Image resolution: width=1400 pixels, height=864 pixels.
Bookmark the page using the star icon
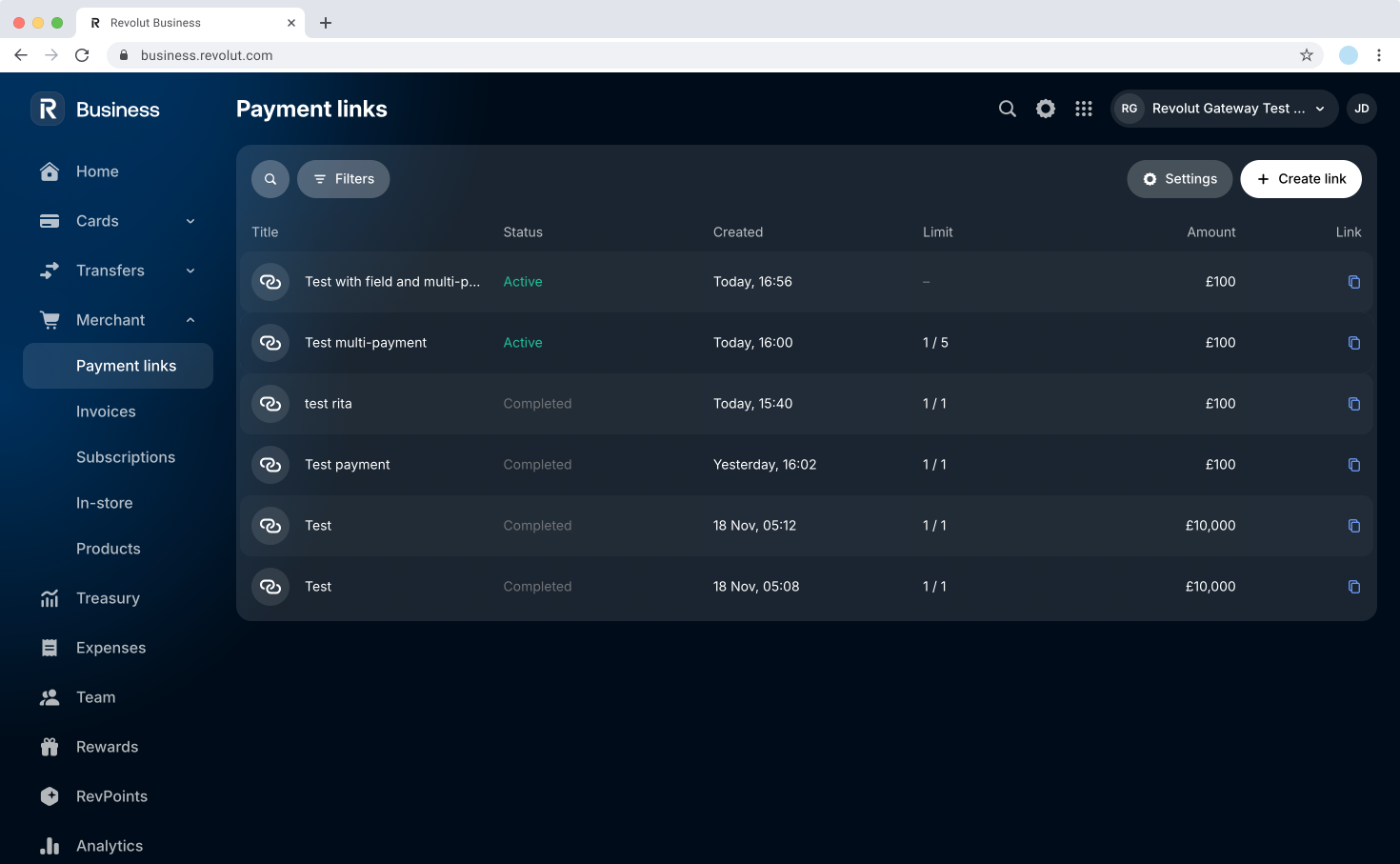(x=1306, y=55)
